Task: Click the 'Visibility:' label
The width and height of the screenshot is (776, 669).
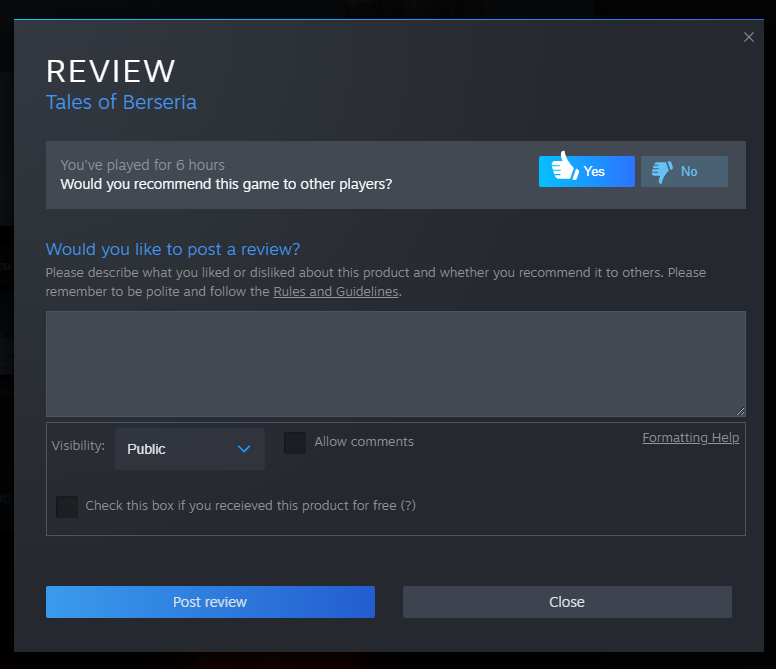Action: pos(78,445)
